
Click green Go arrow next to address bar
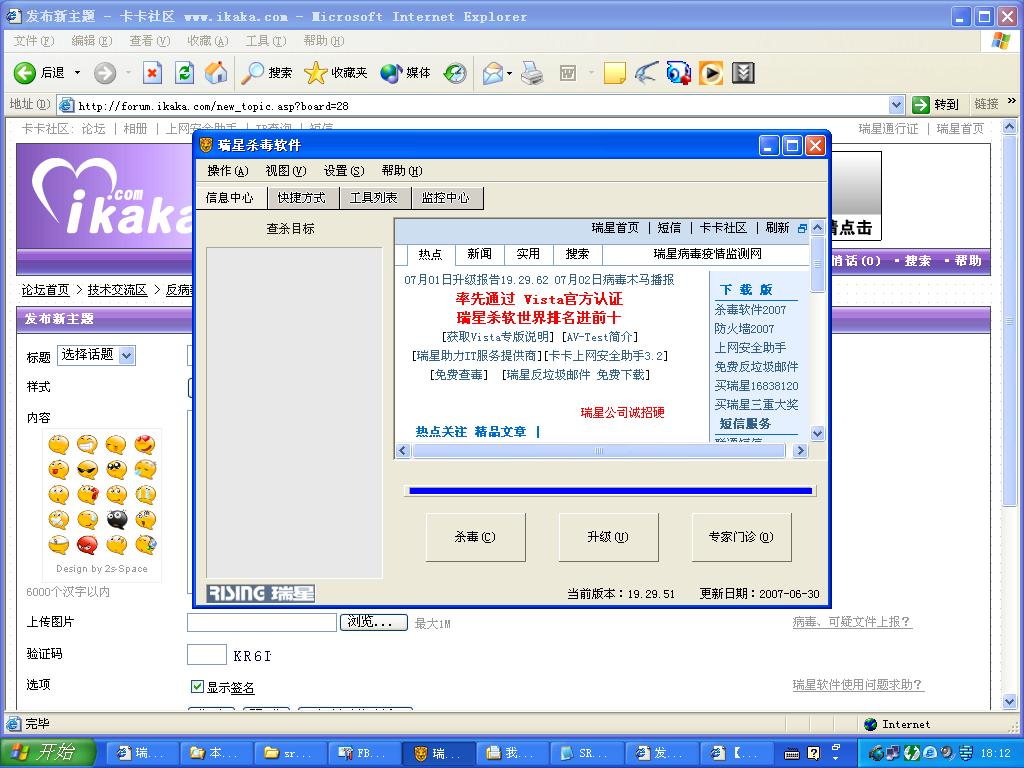(921, 104)
